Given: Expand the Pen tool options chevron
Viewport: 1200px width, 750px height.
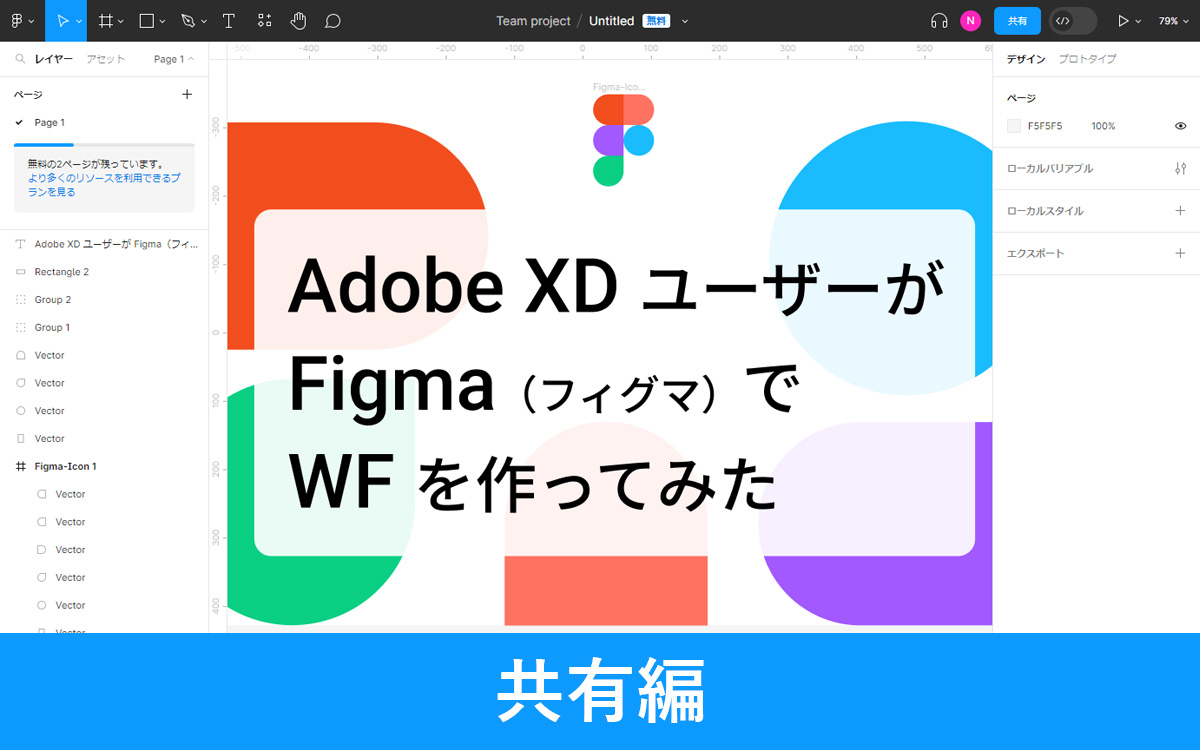Looking at the screenshot, I should (204, 21).
